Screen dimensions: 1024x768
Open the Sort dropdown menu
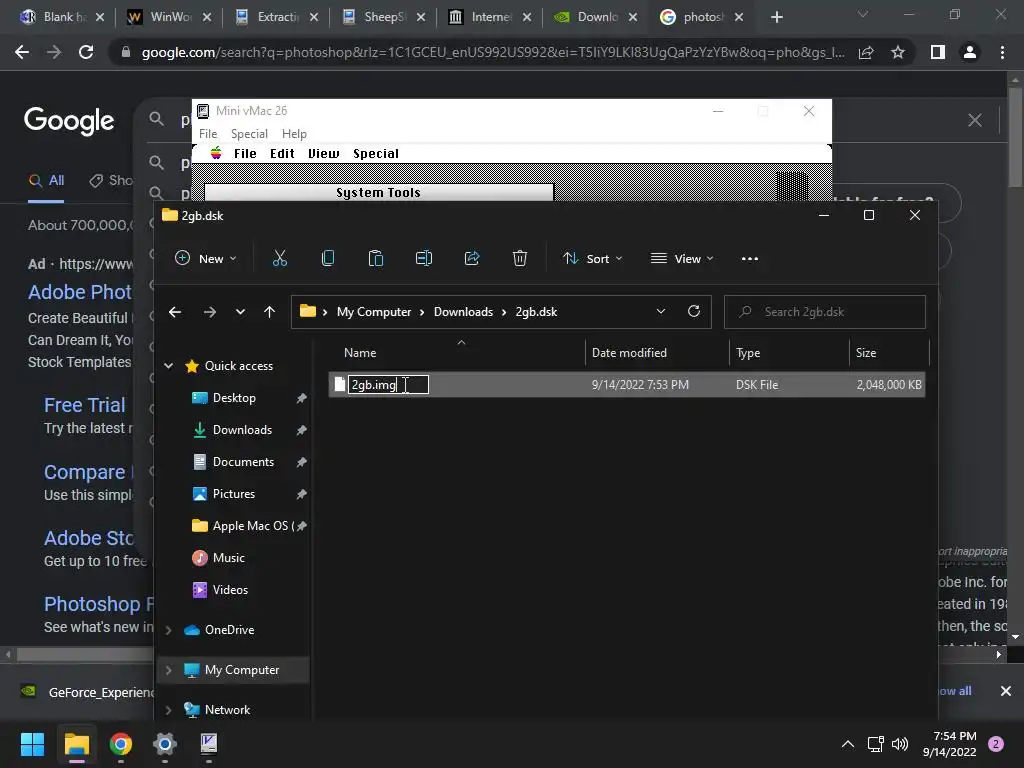tap(592, 259)
